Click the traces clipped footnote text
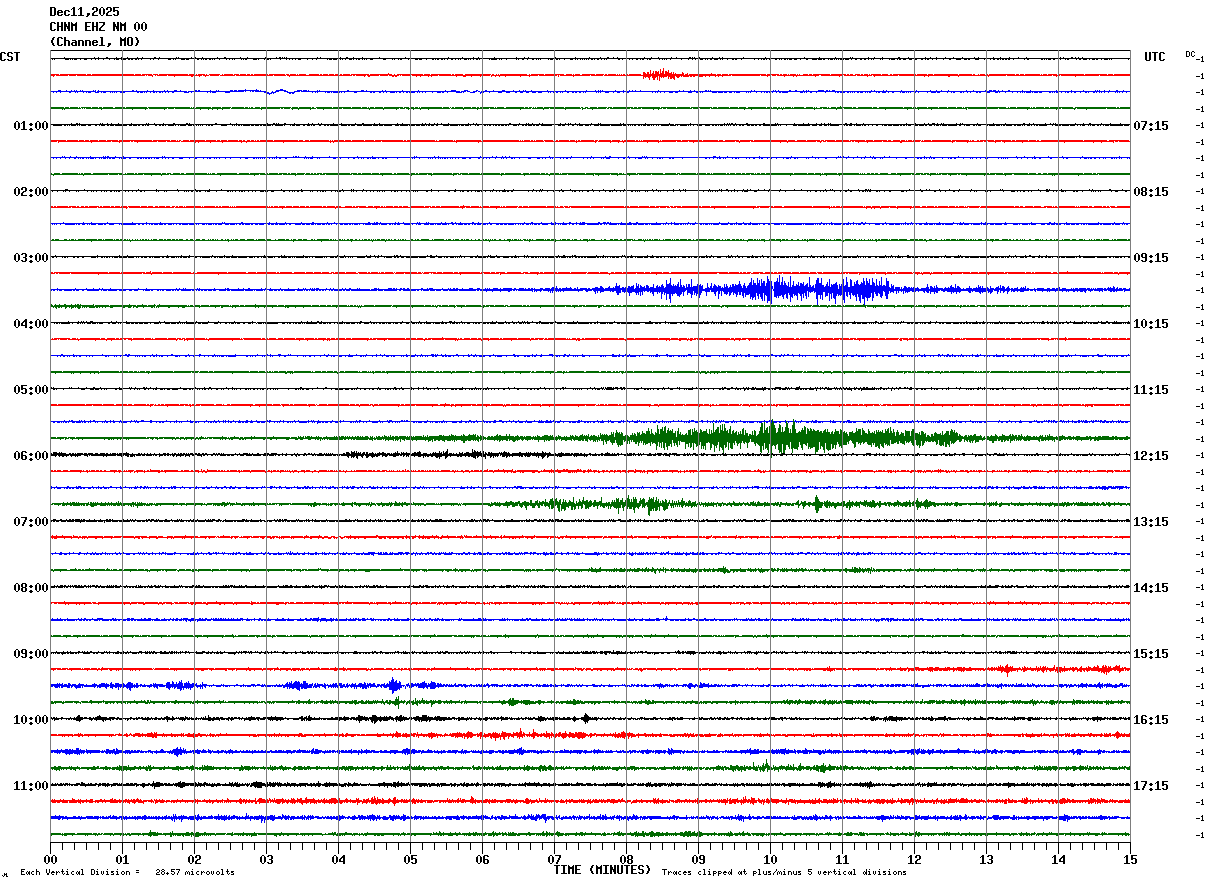This screenshot has height=886, width=1210. pos(784,873)
